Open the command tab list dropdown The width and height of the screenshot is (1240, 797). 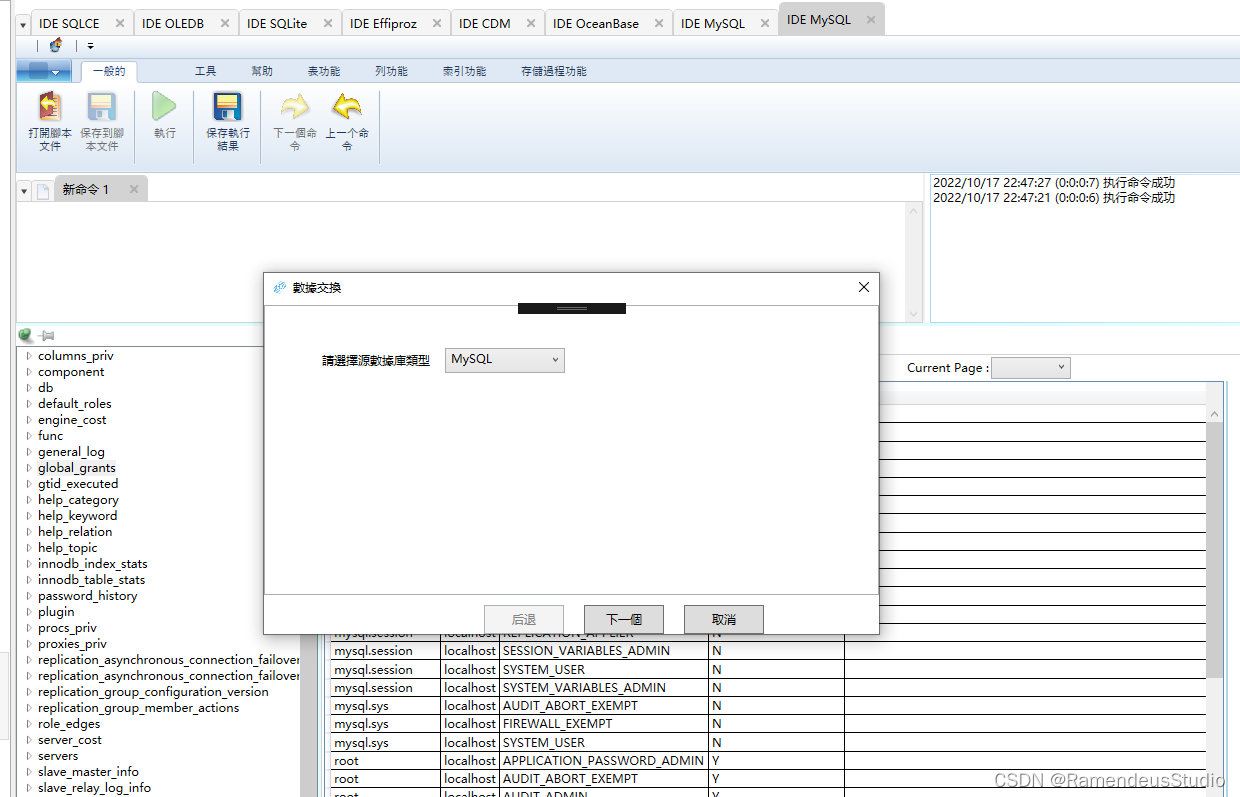pyautogui.click(x=24, y=190)
